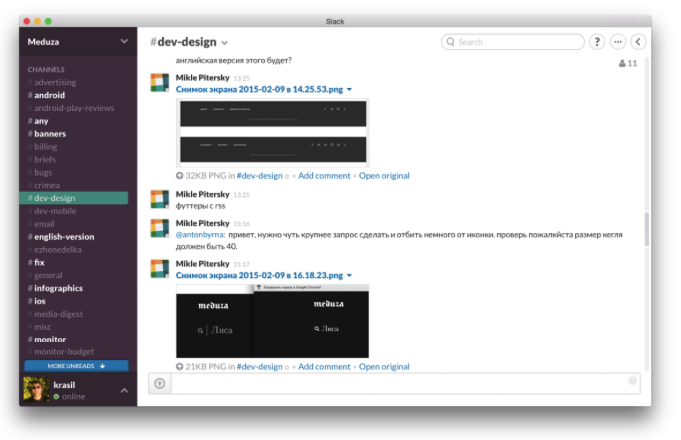Collapse the flexpane with the chevron-left icon
The height and width of the screenshot is (440, 681).
point(638,42)
